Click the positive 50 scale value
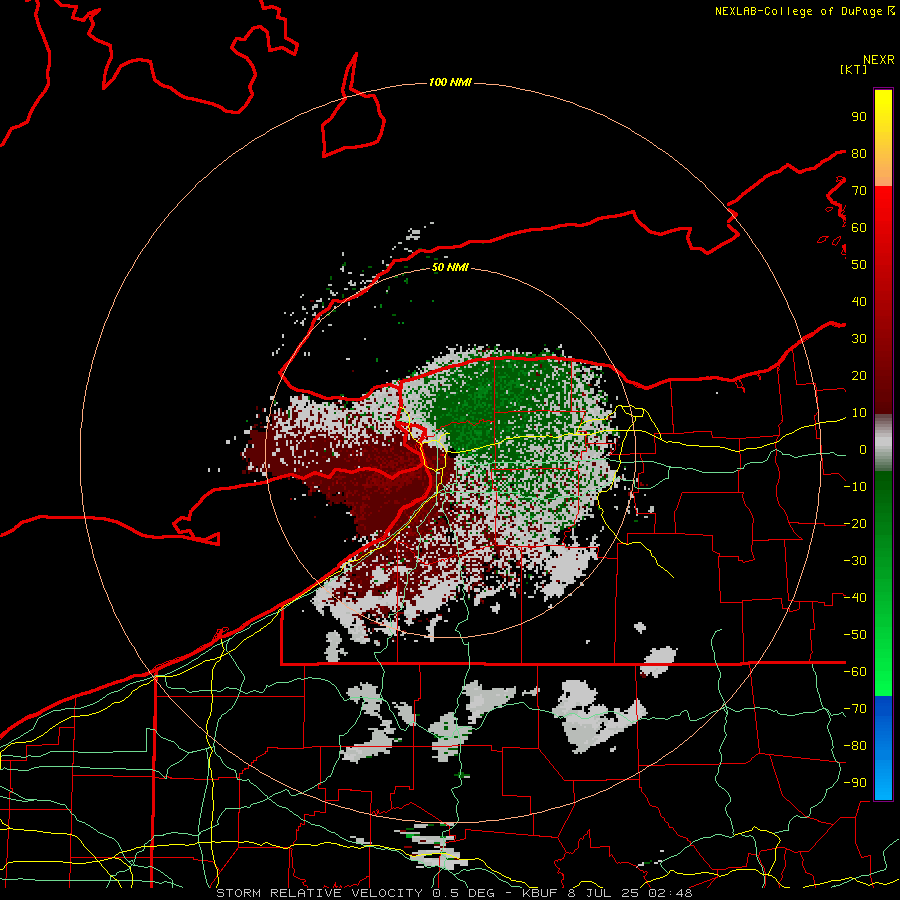900x900 pixels. coord(859,265)
